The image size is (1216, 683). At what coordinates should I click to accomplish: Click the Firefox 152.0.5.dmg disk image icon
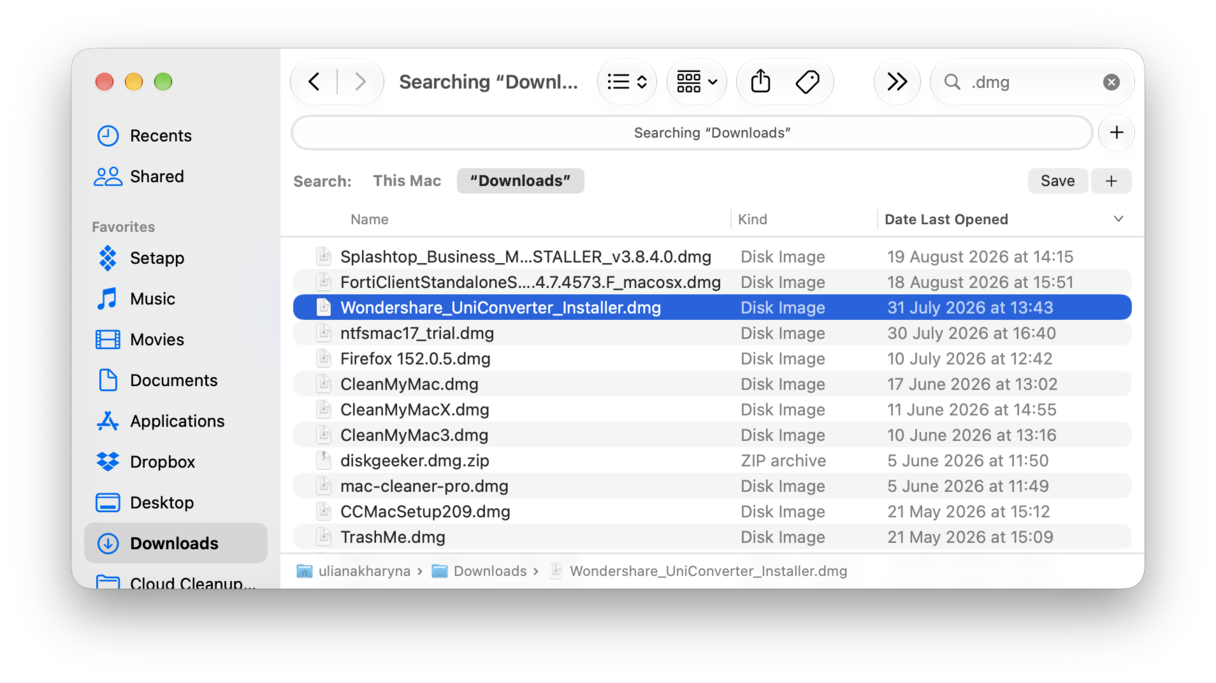pos(323,359)
